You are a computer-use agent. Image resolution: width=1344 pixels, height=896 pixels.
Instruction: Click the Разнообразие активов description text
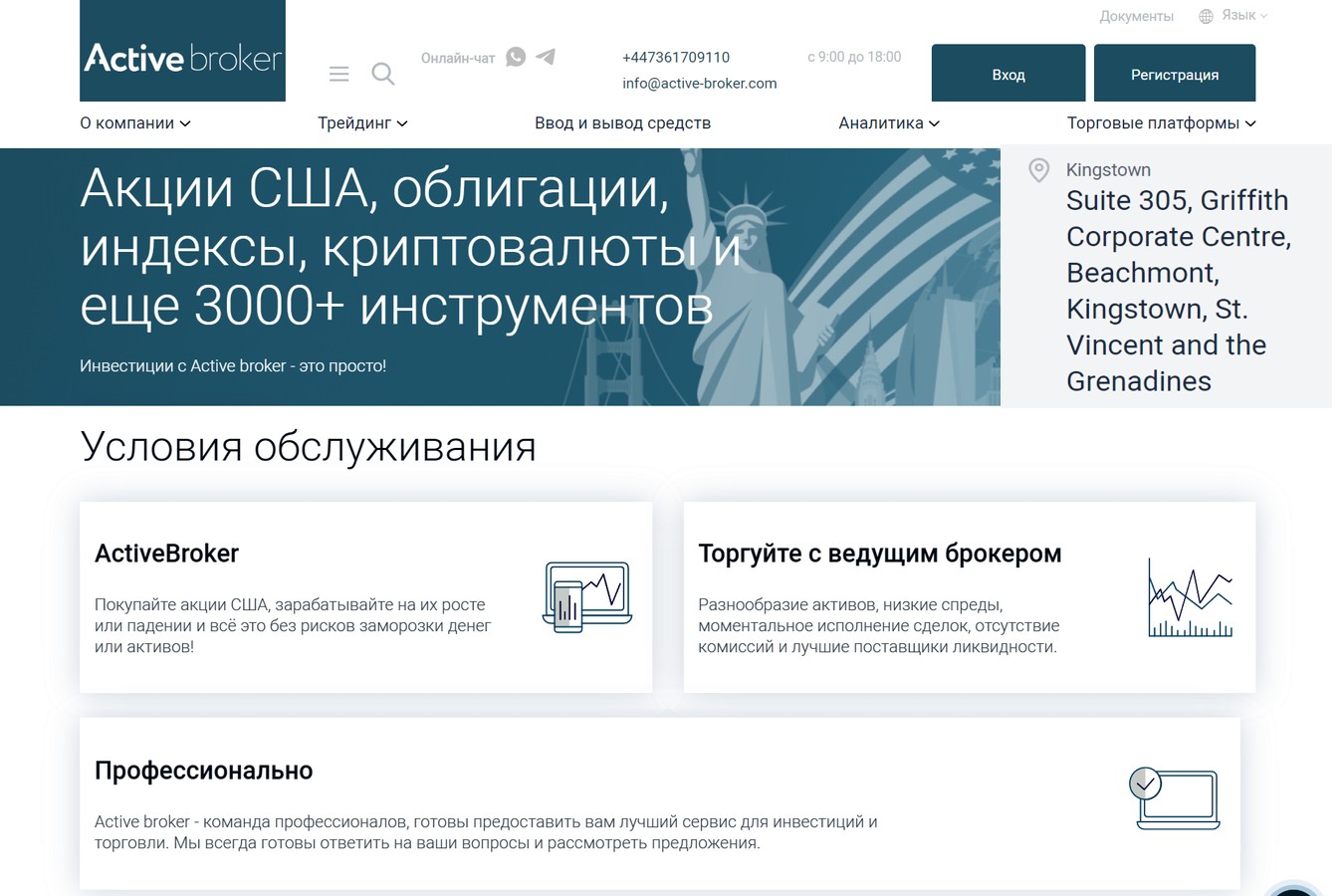(879, 625)
